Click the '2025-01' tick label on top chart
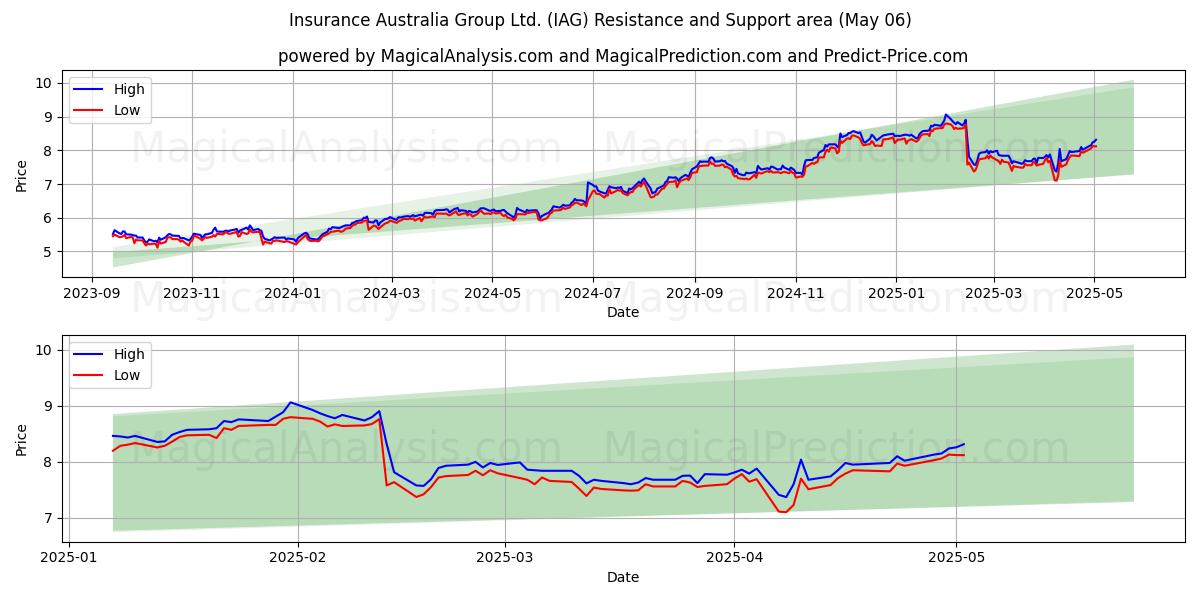Viewport: 1200px width, 600px height. point(896,294)
